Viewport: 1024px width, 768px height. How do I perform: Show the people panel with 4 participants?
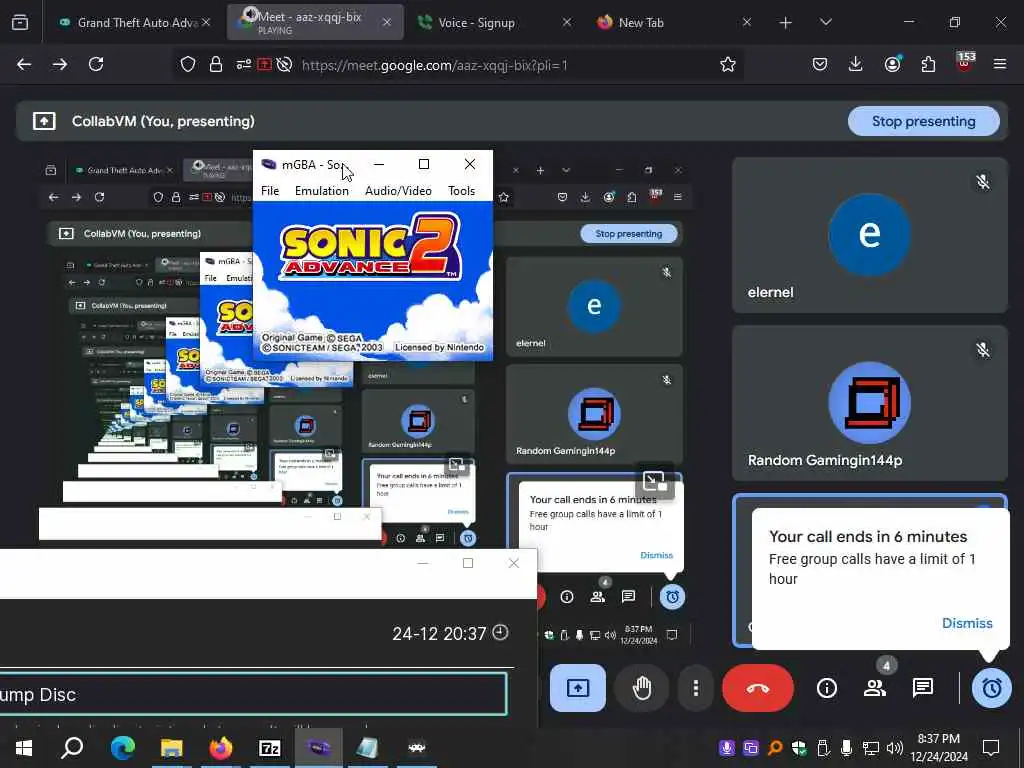coord(875,688)
